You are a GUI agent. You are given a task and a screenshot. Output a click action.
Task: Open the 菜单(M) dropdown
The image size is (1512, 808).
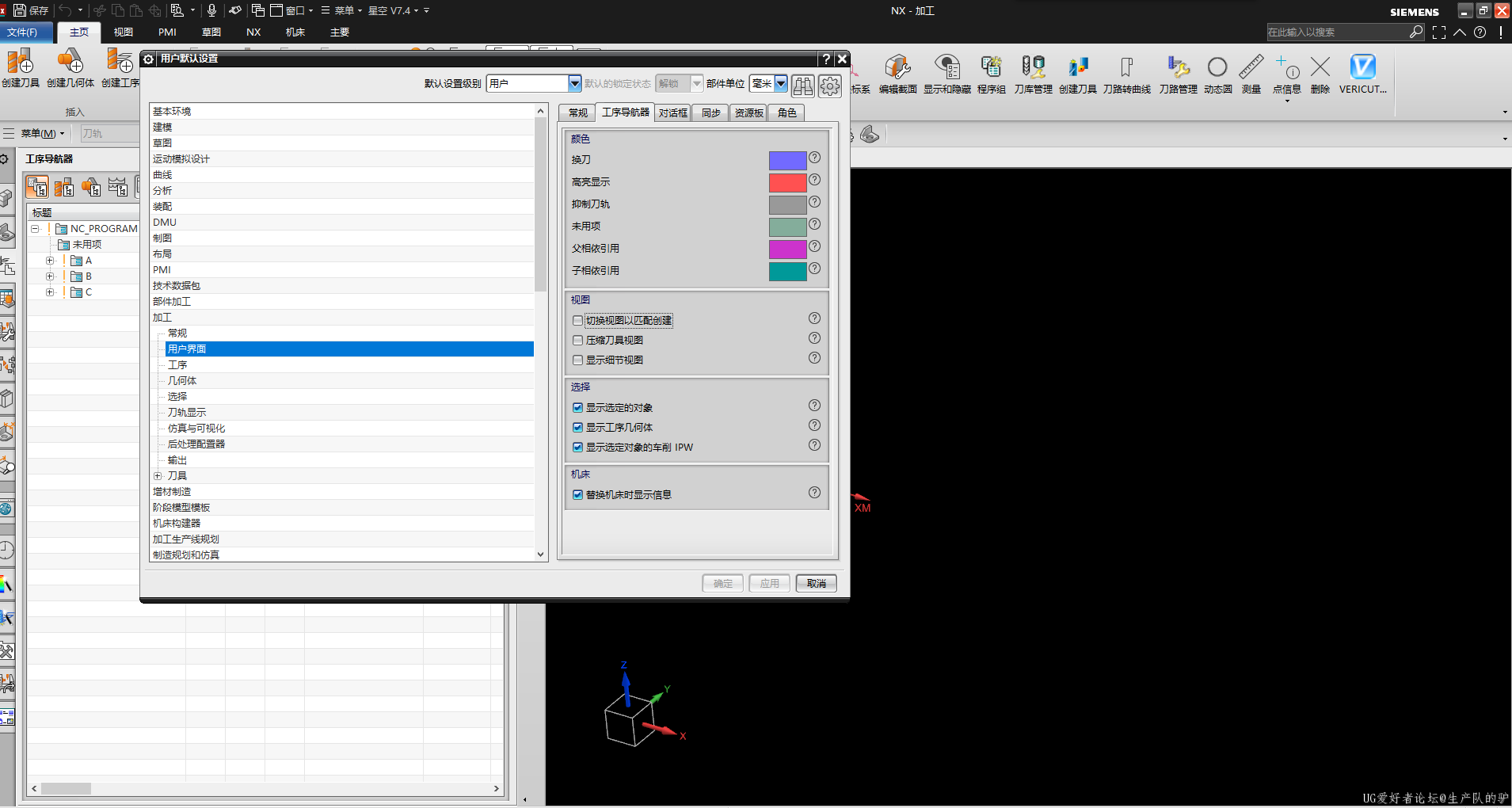[x=43, y=133]
